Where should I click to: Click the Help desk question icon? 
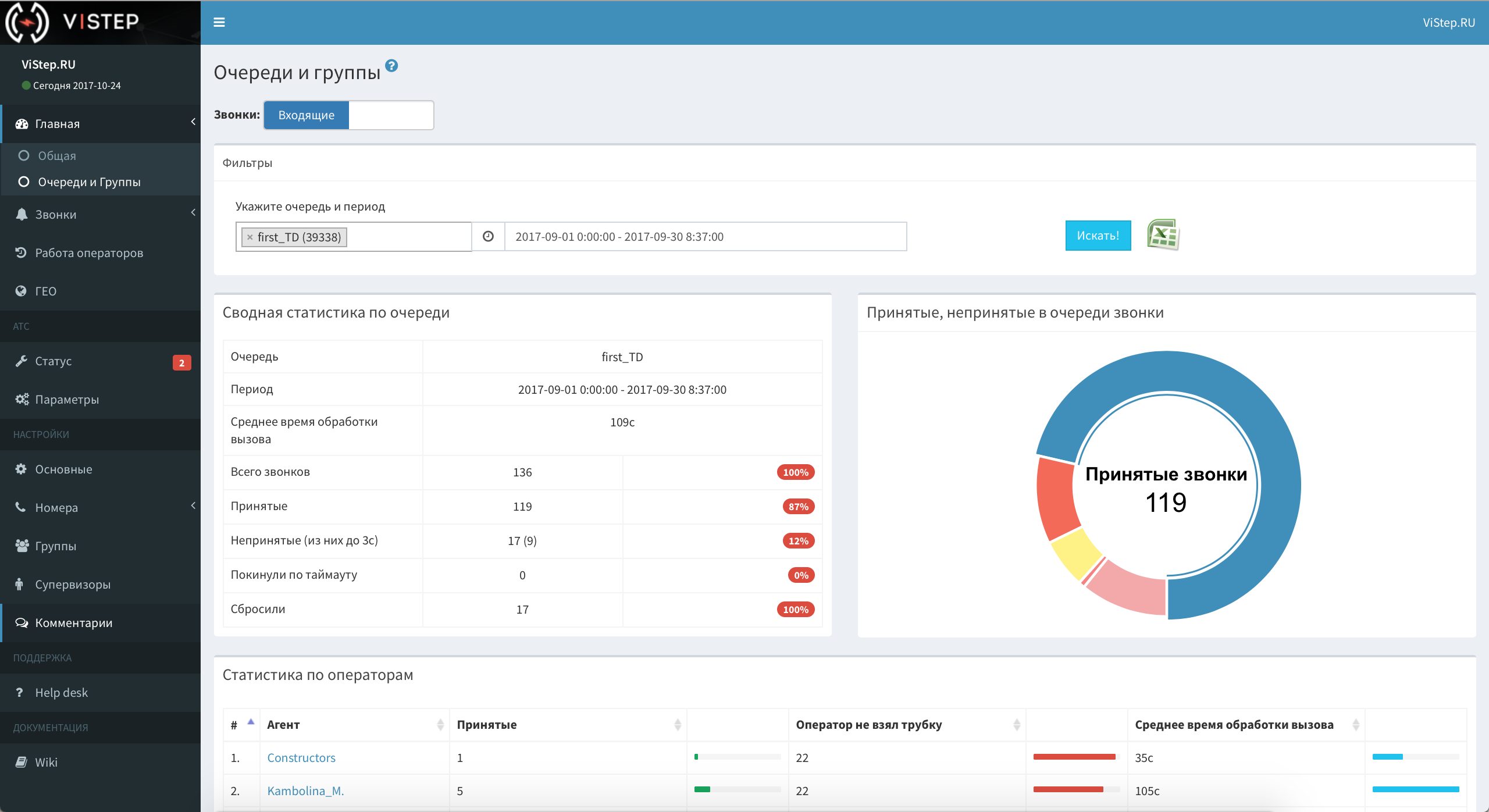20,693
